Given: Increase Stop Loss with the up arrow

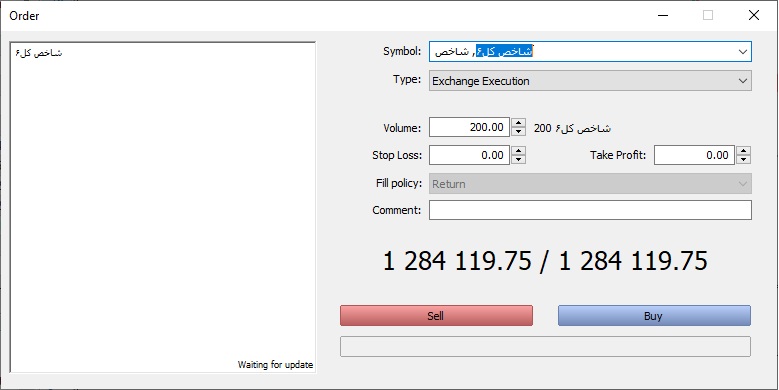Looking at the screenshot, I should tap(518, 151).
